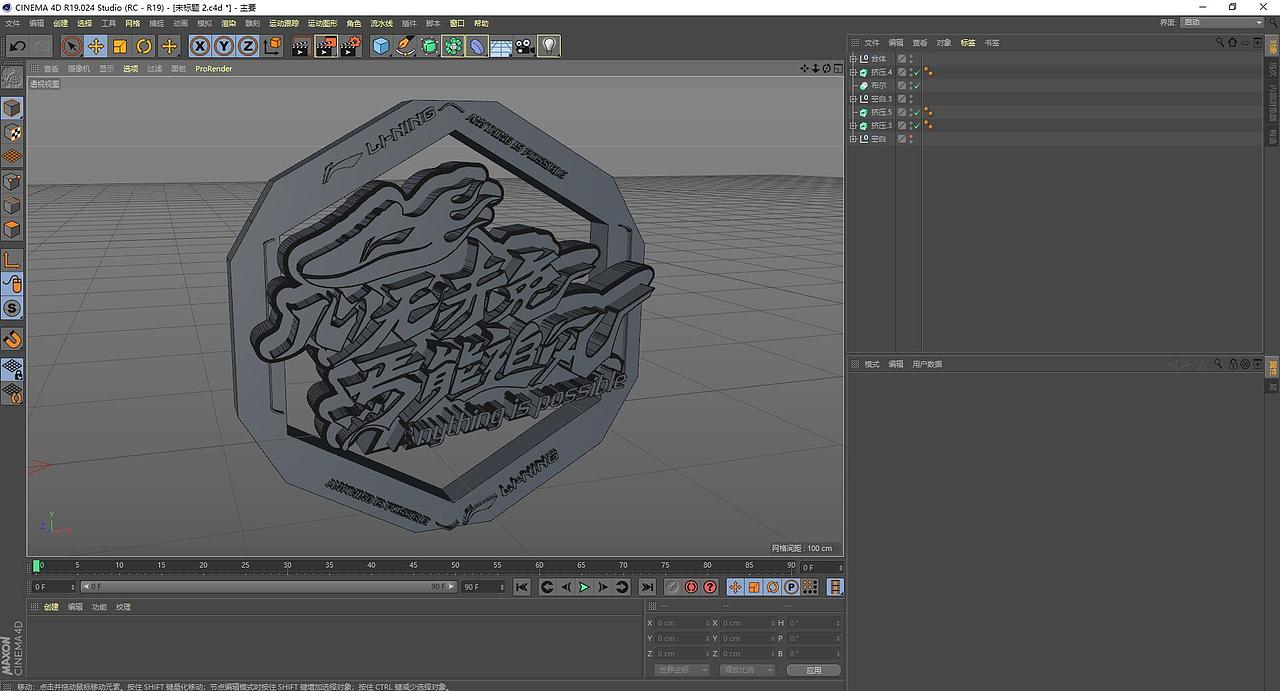Open the 帮助 main menu
Image resolution: width=1280 pixels, height=691 pixels.
(482, 23)
